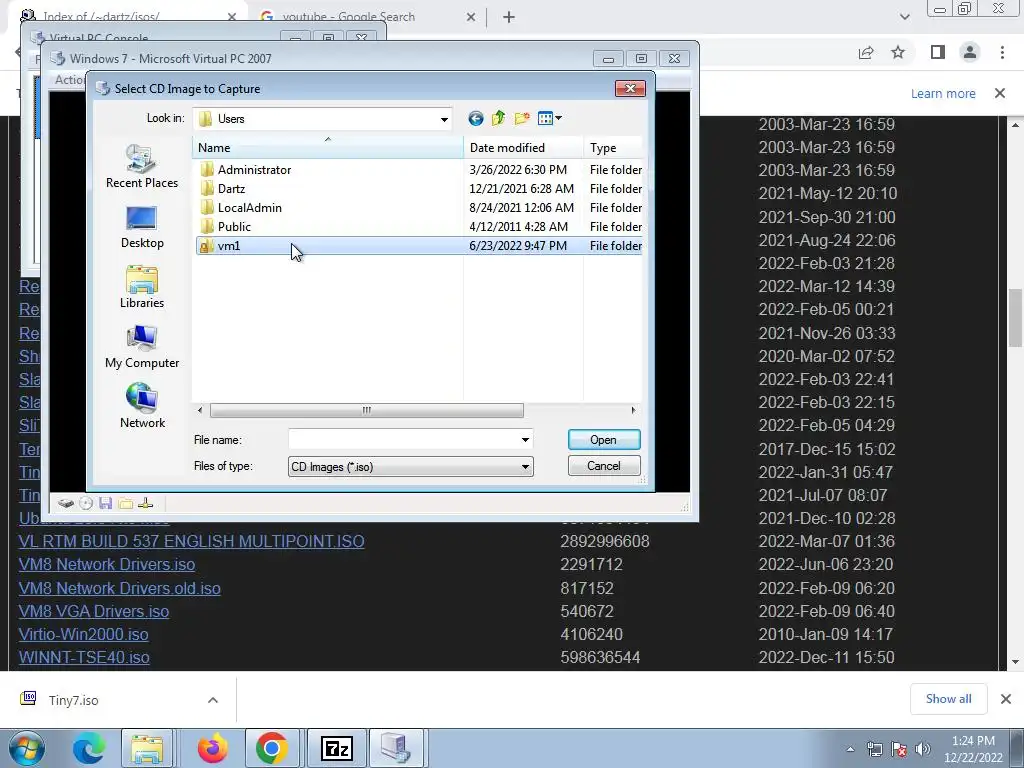This screenshot has width=1024, height=768.
Task: Sort file list by Type column
Action: (x=613, y=148)
